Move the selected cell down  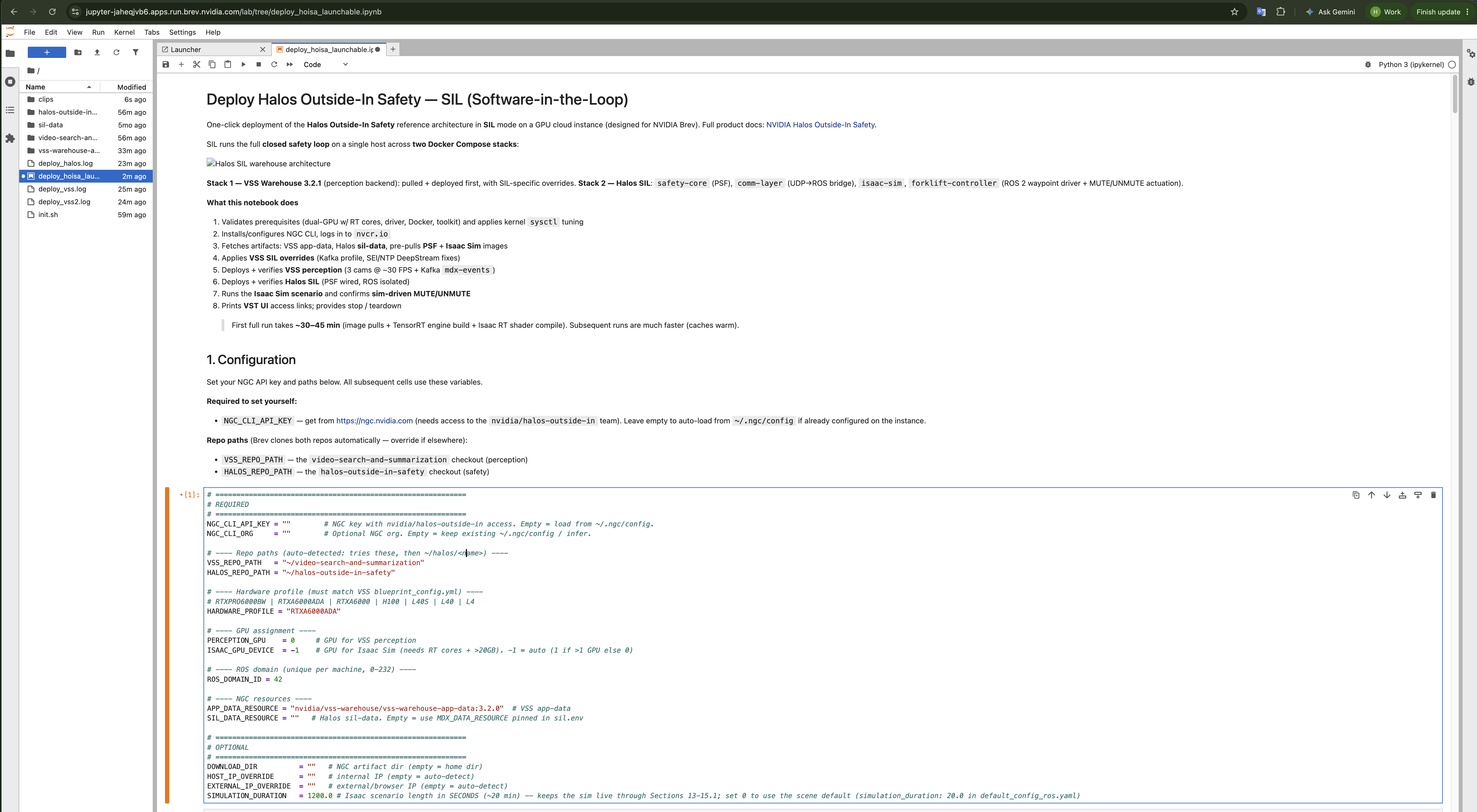pos(1387,495)
